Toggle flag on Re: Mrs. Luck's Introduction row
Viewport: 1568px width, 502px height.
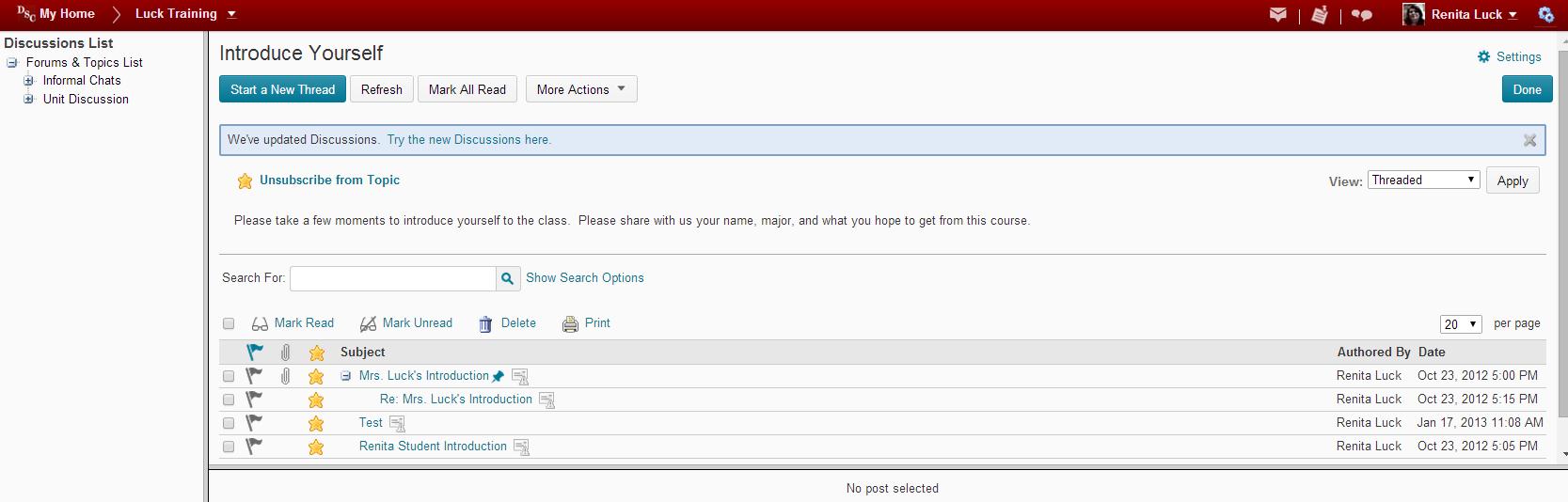254,399
